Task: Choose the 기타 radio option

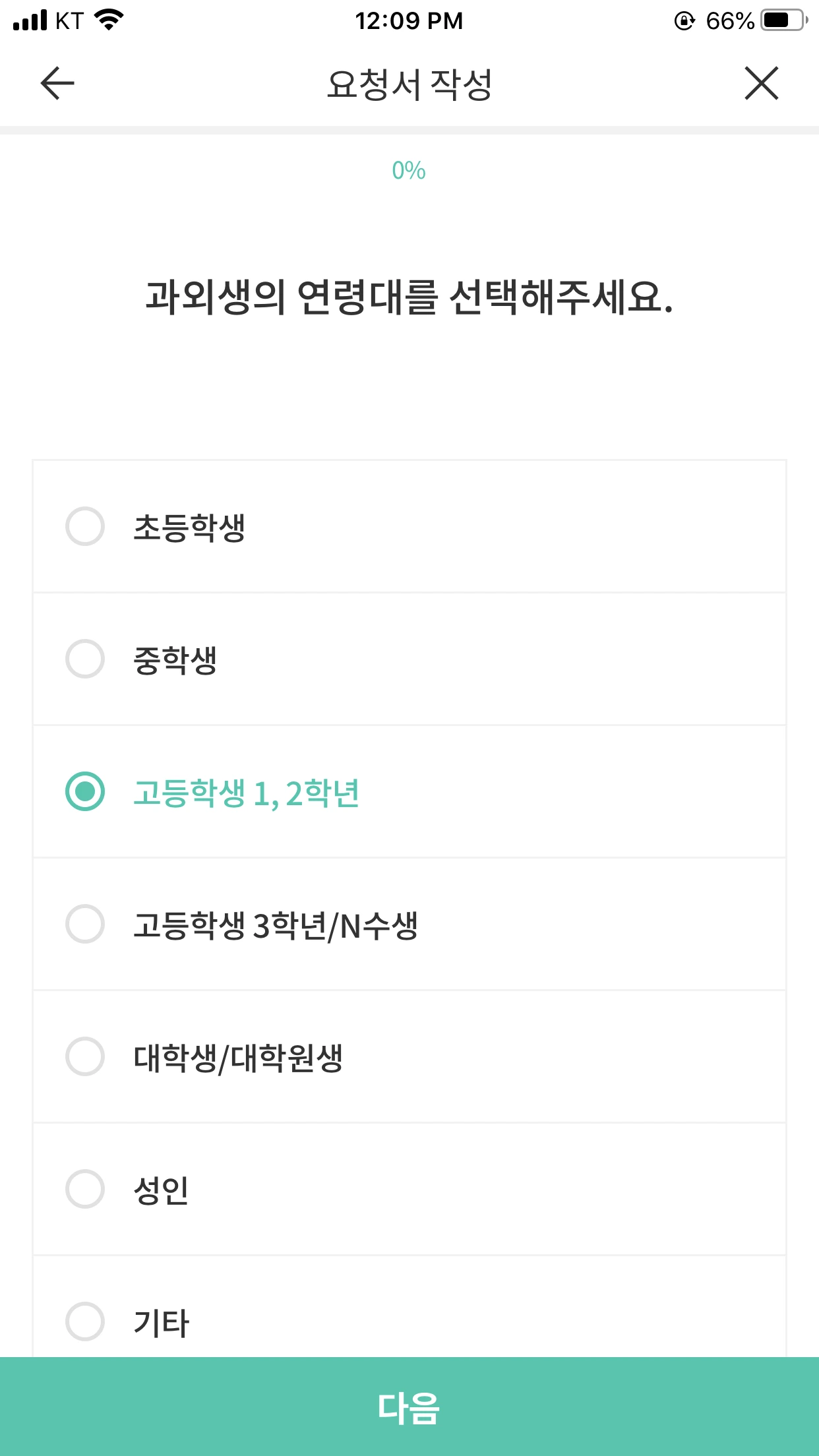Action: [x=85, y=1321]
